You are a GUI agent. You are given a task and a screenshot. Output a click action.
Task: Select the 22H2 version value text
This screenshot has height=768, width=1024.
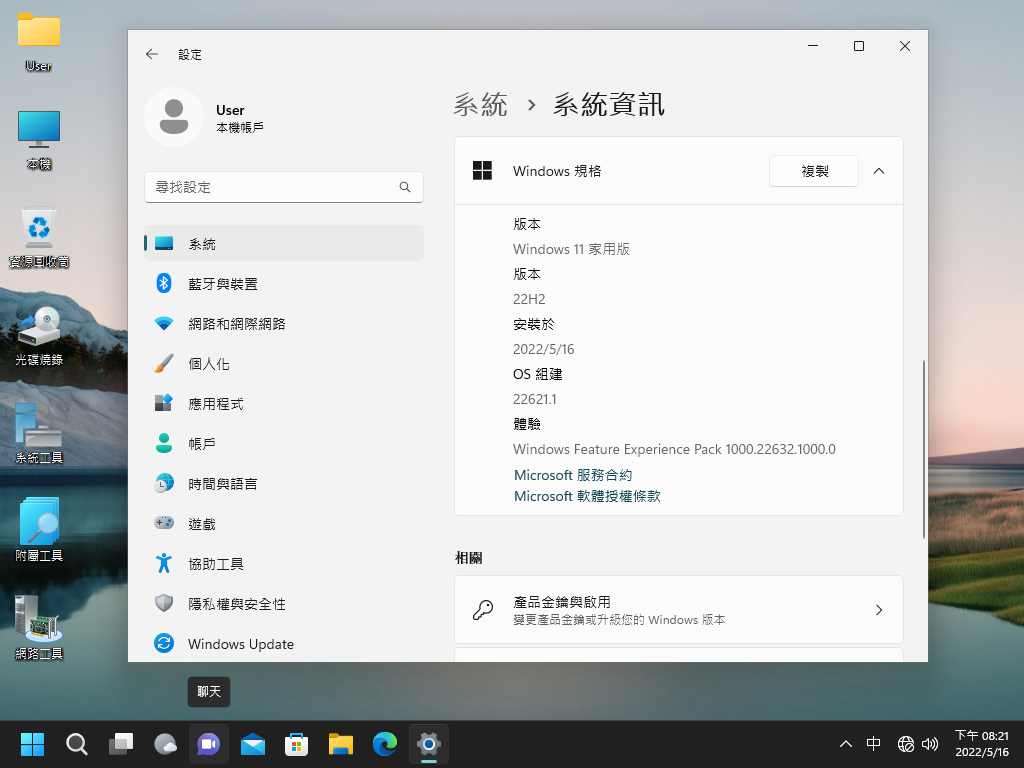[529, 299]
